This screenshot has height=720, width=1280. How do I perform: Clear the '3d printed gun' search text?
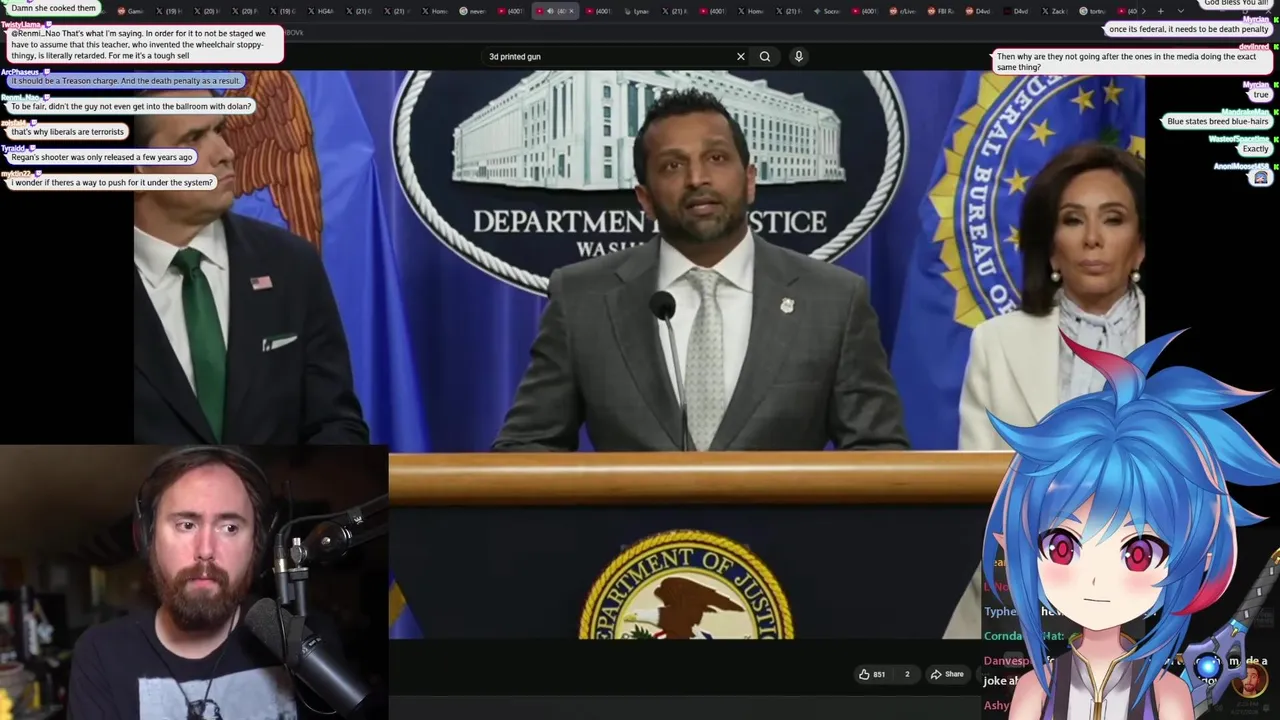(740, 56)
